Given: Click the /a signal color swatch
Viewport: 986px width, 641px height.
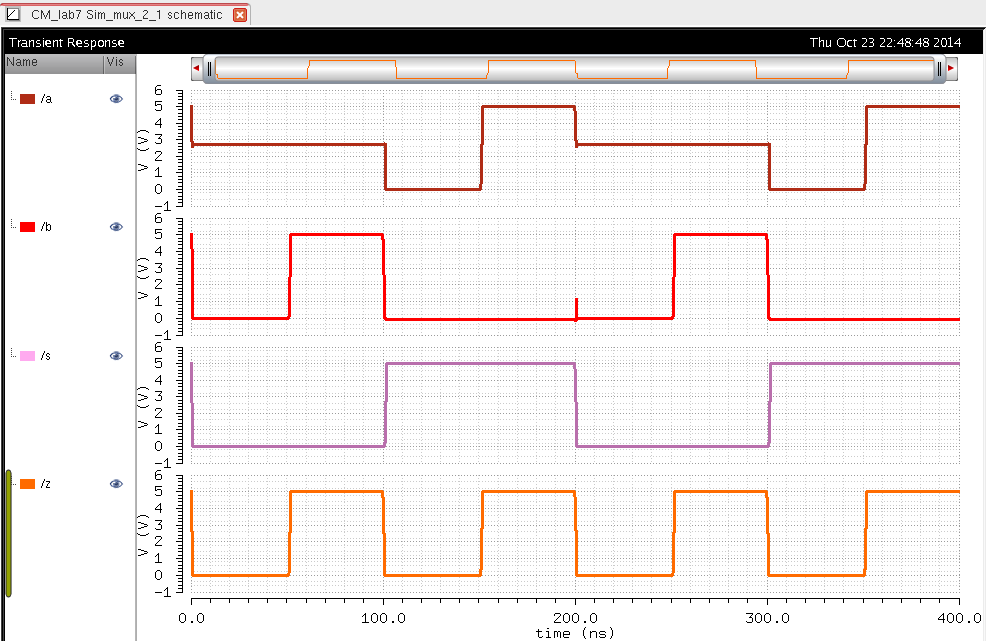Looking at the screenshot, I should pos(28,99).
